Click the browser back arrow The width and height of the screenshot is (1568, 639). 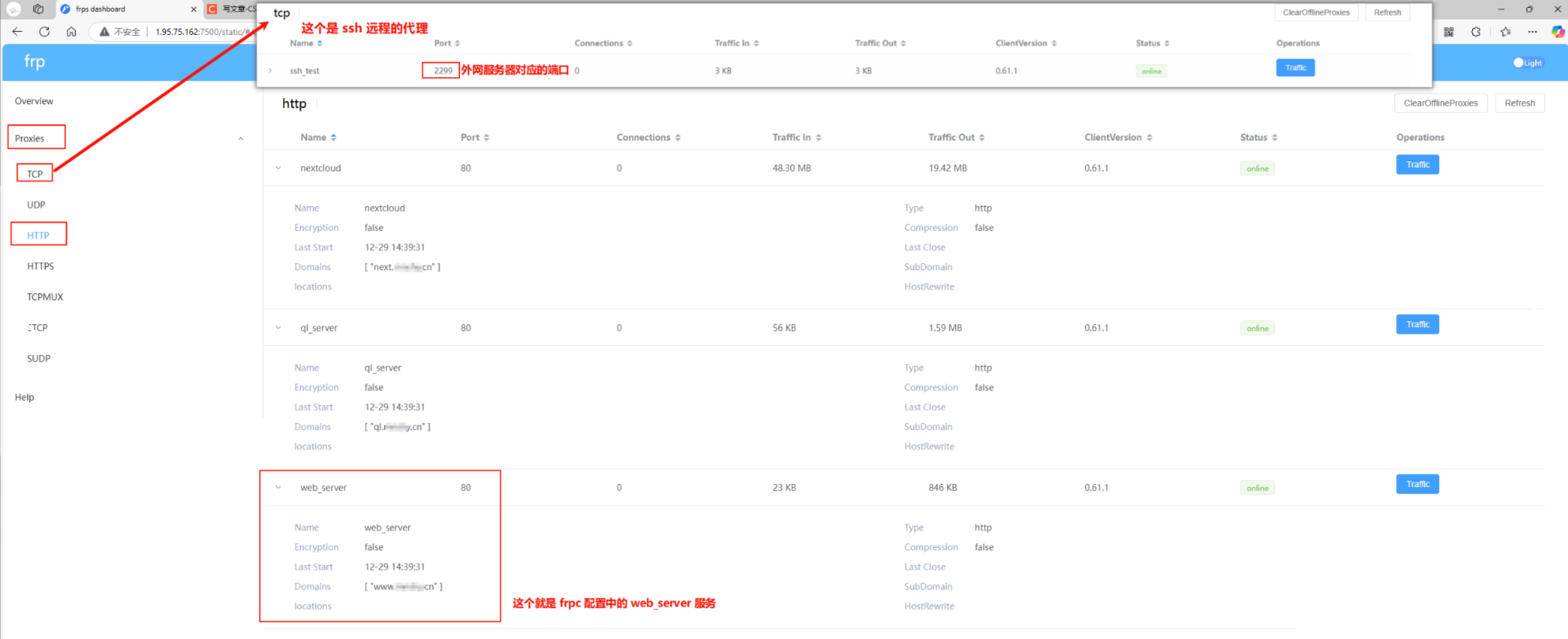17,32
